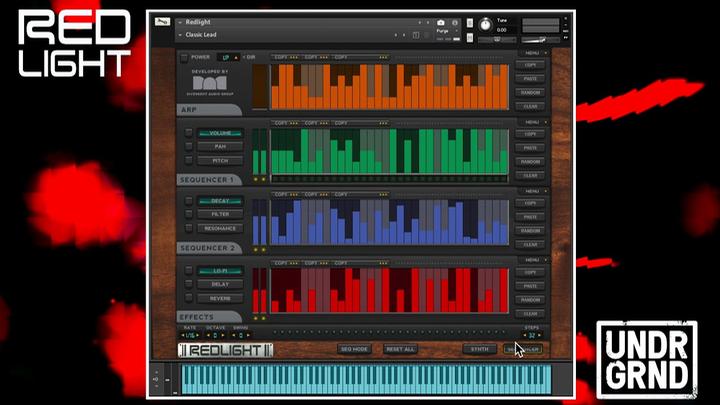
Task: Open the Kontakt wrench edit icon
Action: point(162,22)
